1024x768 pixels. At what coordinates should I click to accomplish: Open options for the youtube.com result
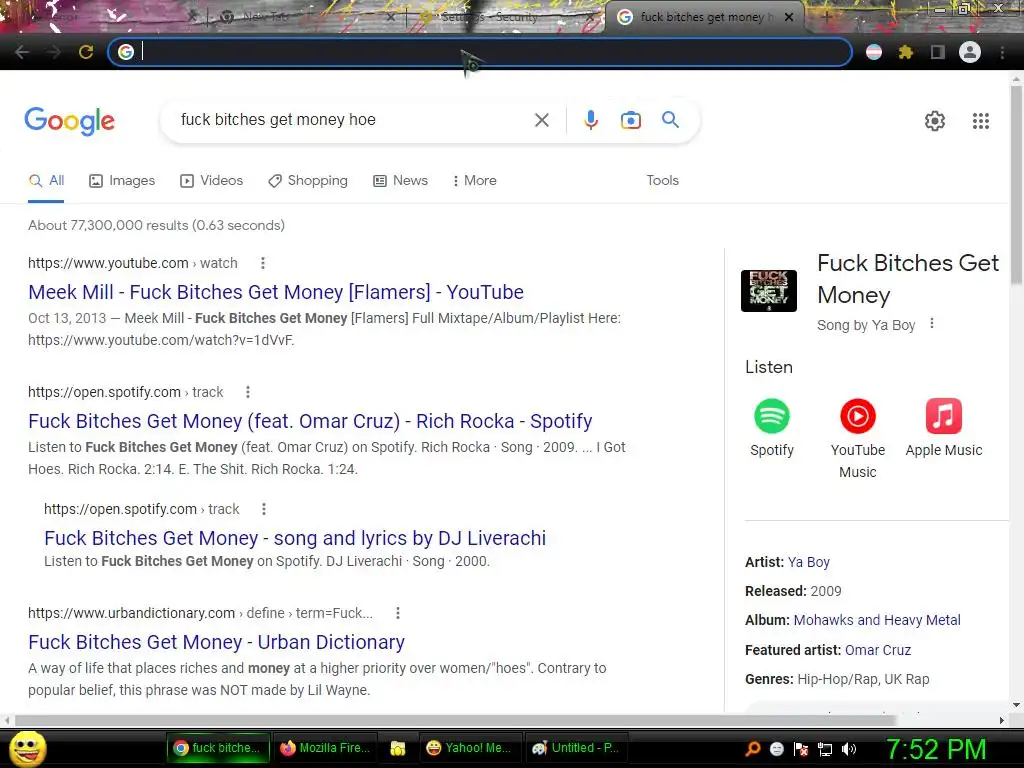pyautogui.click(x=263, y=263)
